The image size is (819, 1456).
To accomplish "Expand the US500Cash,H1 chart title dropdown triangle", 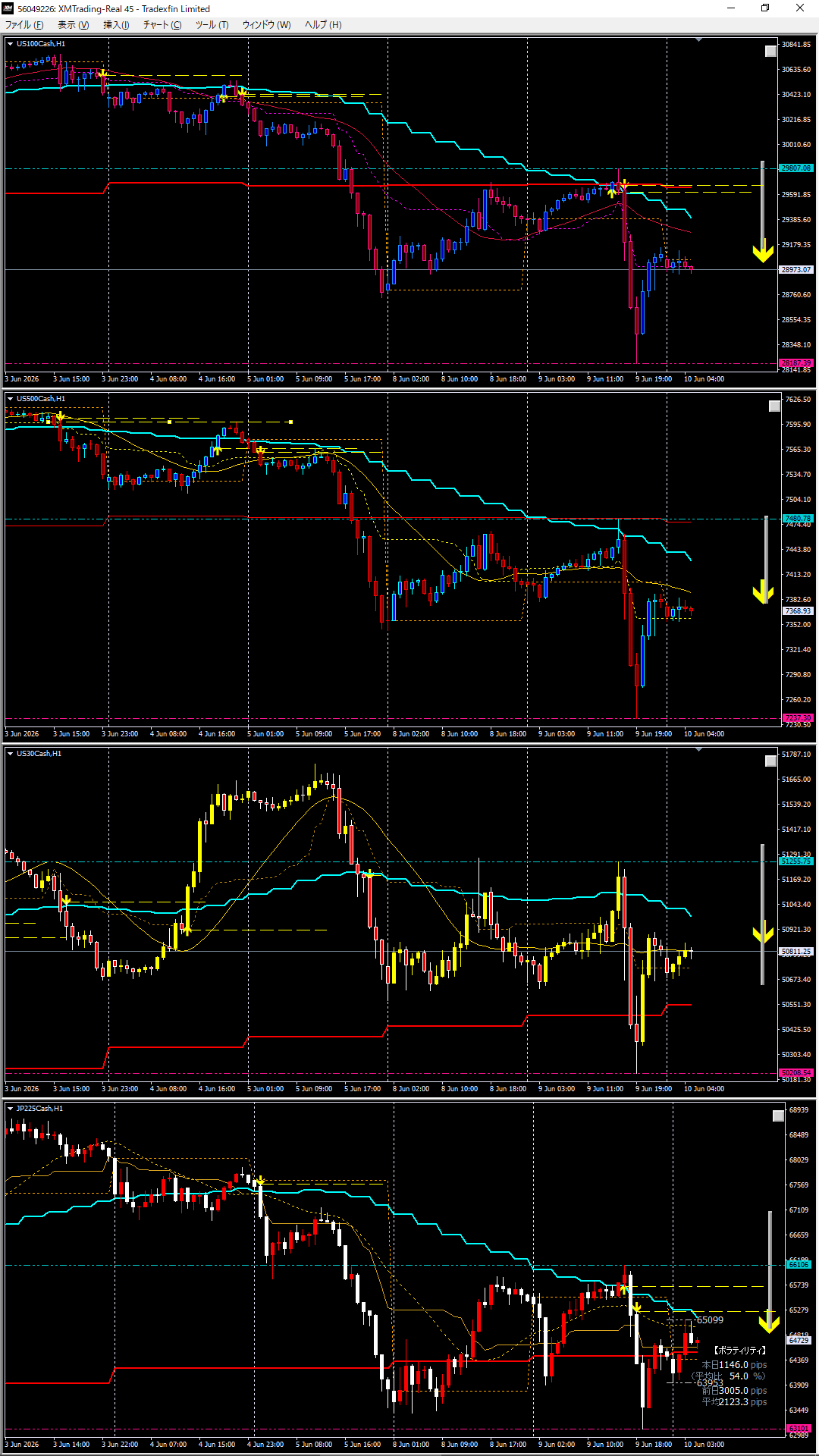I will click(11, 399).
